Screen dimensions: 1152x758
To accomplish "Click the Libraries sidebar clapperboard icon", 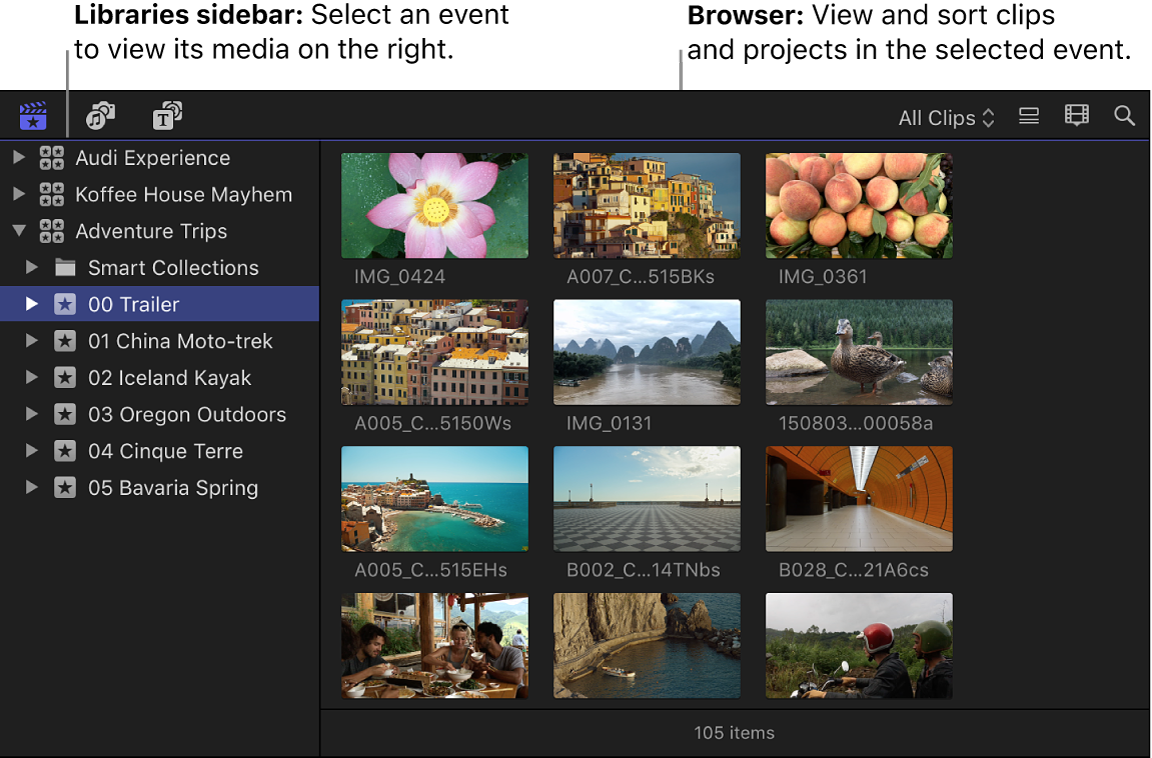I will click(33, 115).
